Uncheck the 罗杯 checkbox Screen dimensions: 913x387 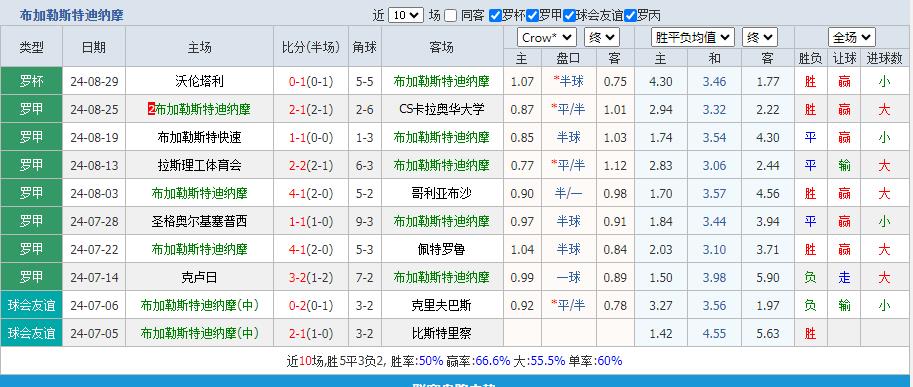click(x=495, y=16)
